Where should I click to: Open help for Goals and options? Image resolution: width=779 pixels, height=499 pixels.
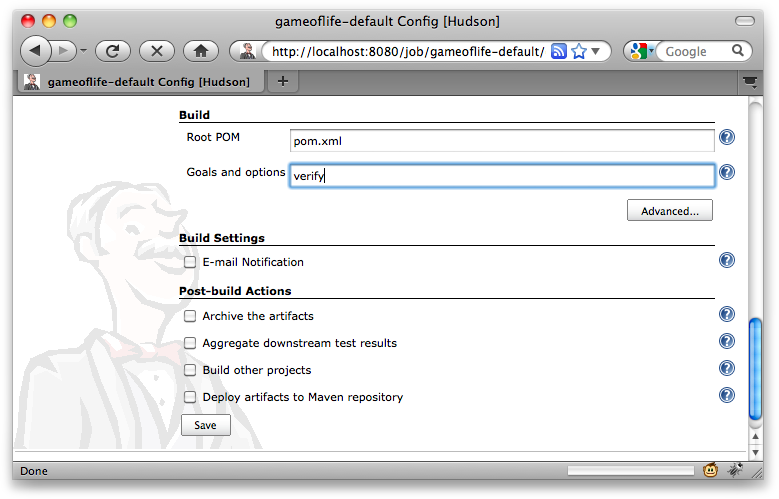[727, 172]
